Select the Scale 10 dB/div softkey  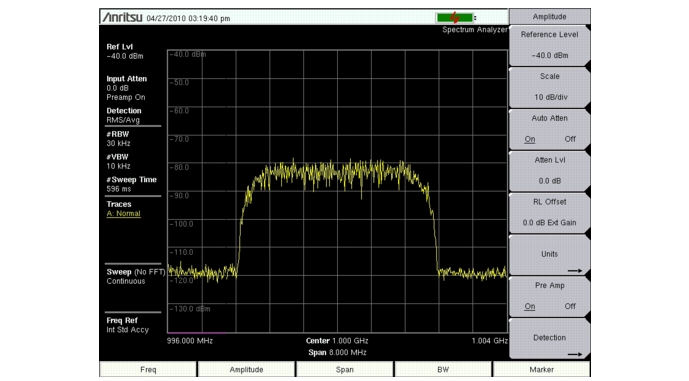pyautogui.click(x=549, y=87)
